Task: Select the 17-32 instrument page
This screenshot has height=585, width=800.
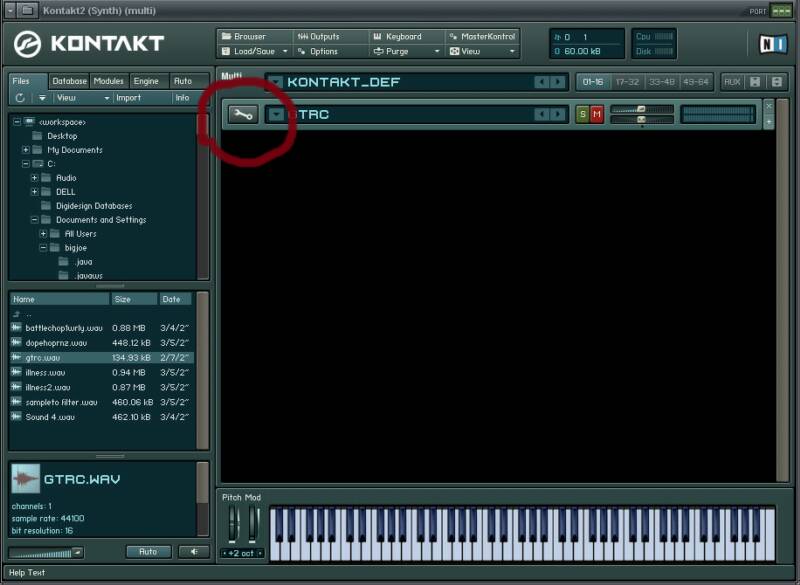Action: [x=627, y=82]
